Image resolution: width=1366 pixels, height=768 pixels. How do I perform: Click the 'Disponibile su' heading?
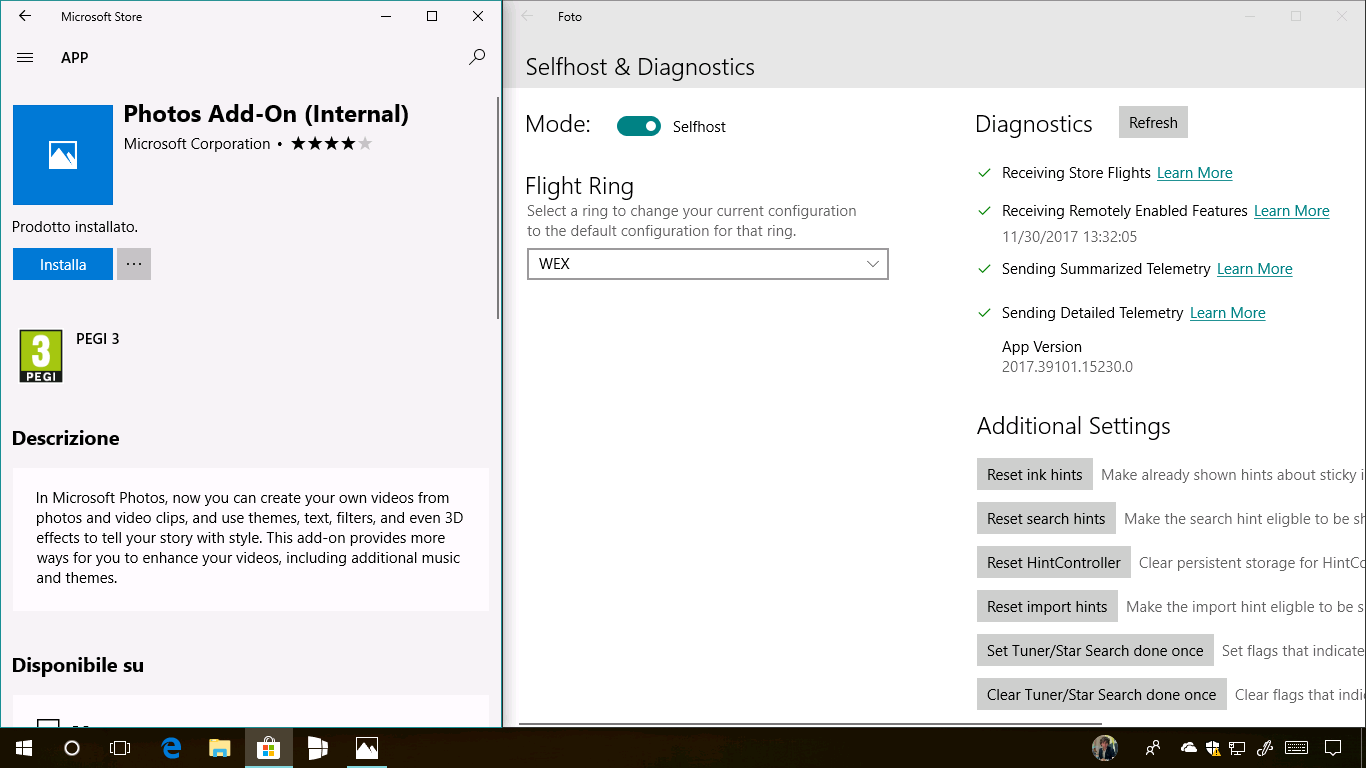pyautogui.click(x=78, y=665)
